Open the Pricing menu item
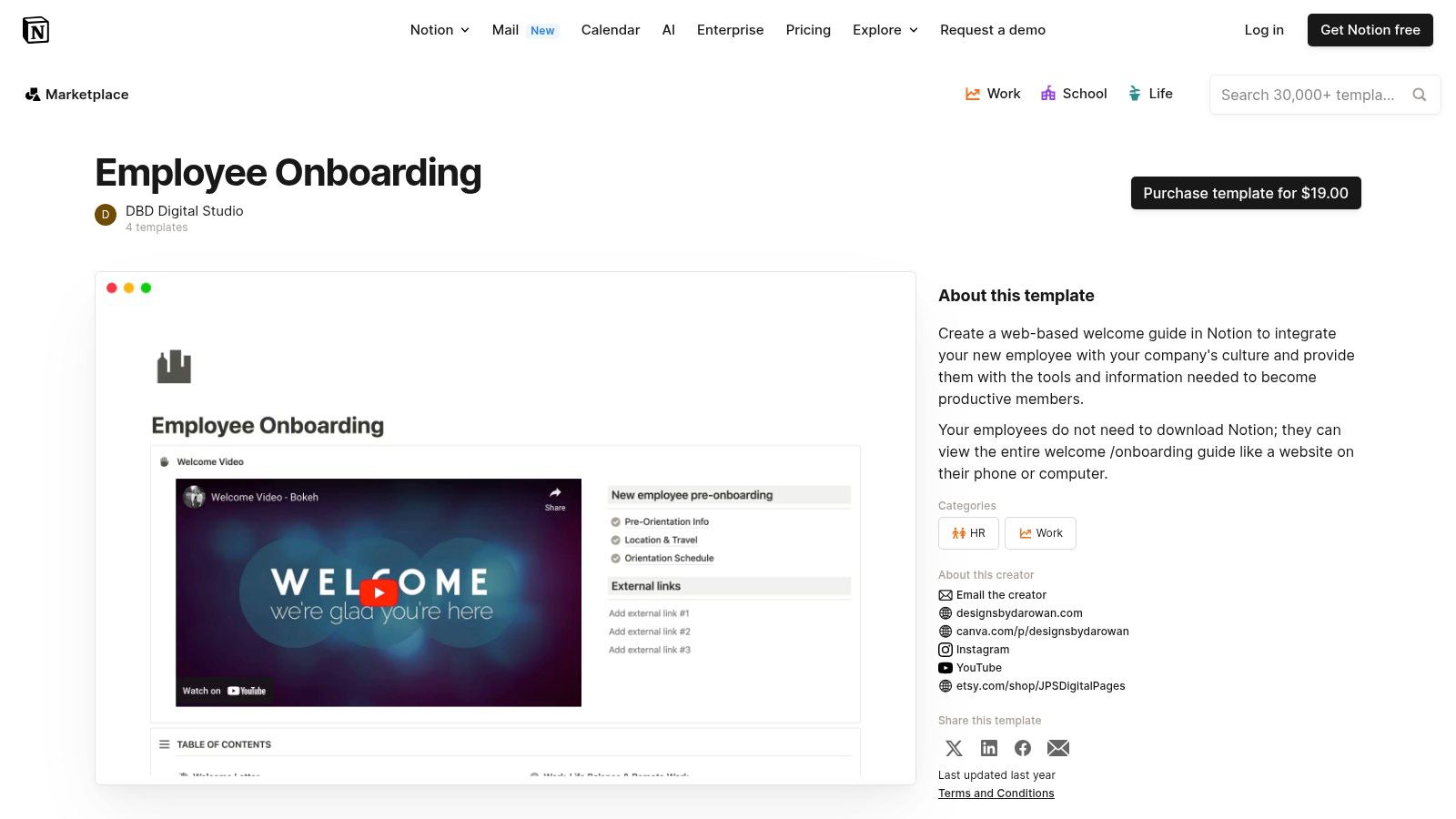The height and width of the screenshot is (819, 1456). (x=808, y=30)
